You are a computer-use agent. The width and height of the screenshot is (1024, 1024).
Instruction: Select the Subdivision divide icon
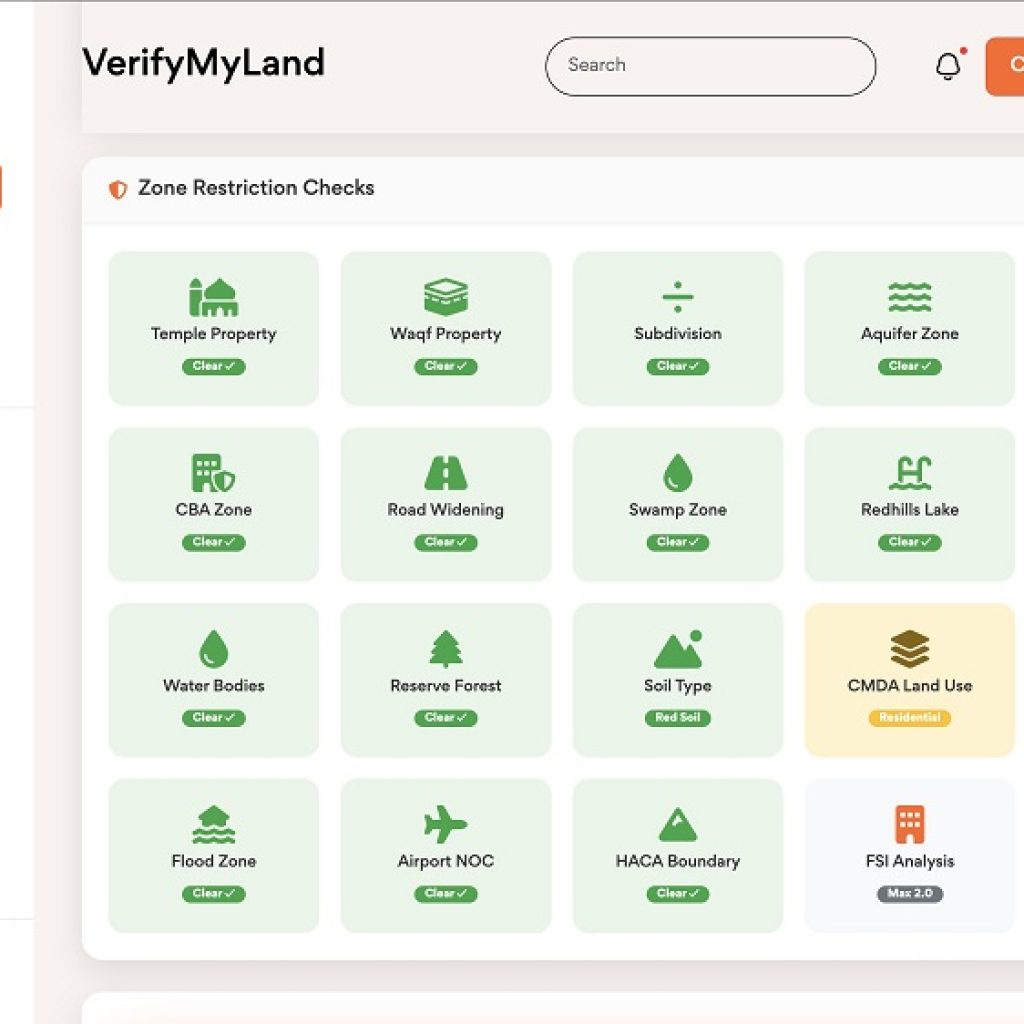pos(677,297)
